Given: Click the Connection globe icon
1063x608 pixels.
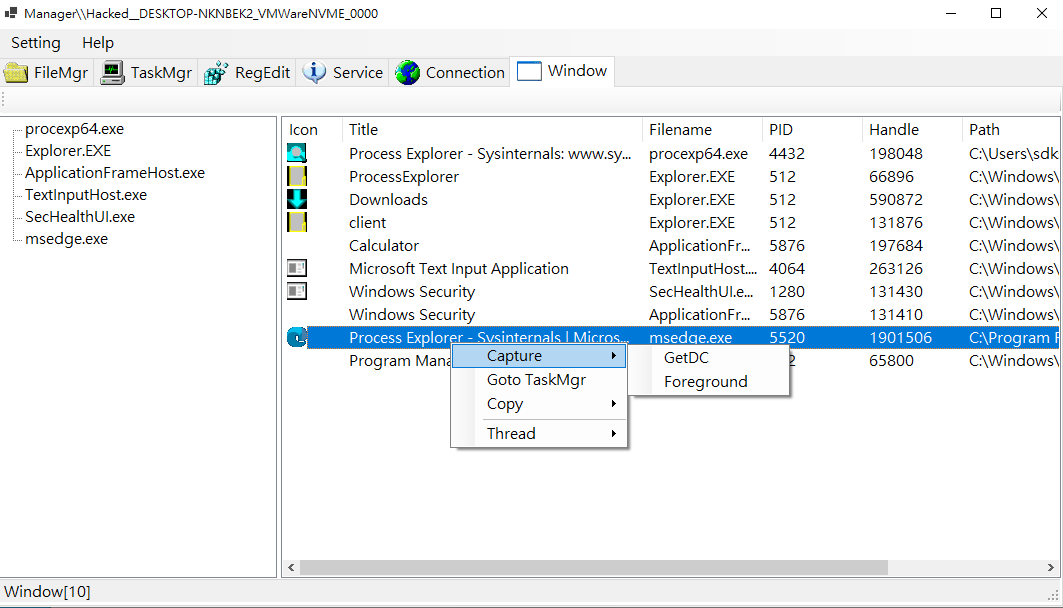Looking at the screenshot, I should click(x=407, y=73).
